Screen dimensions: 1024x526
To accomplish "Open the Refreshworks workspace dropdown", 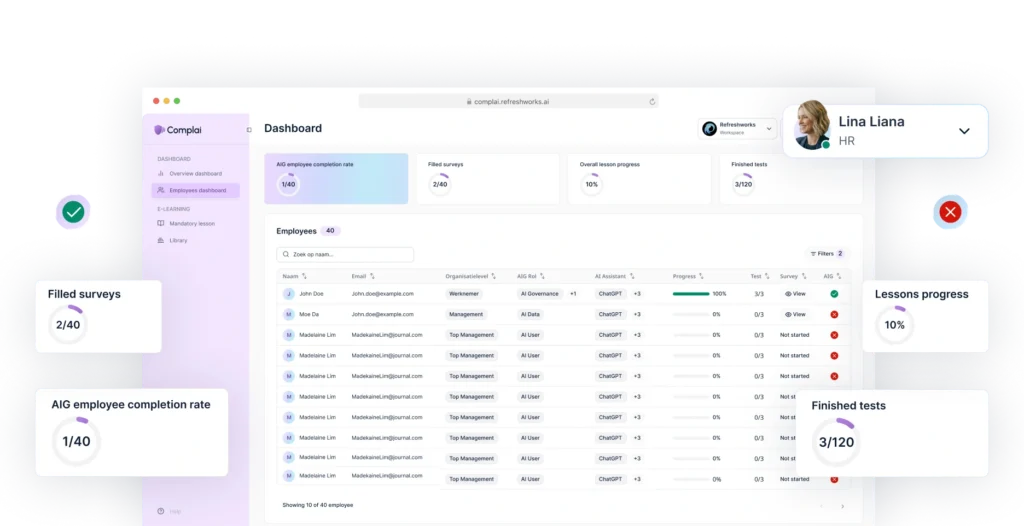I will pos(768,128).
